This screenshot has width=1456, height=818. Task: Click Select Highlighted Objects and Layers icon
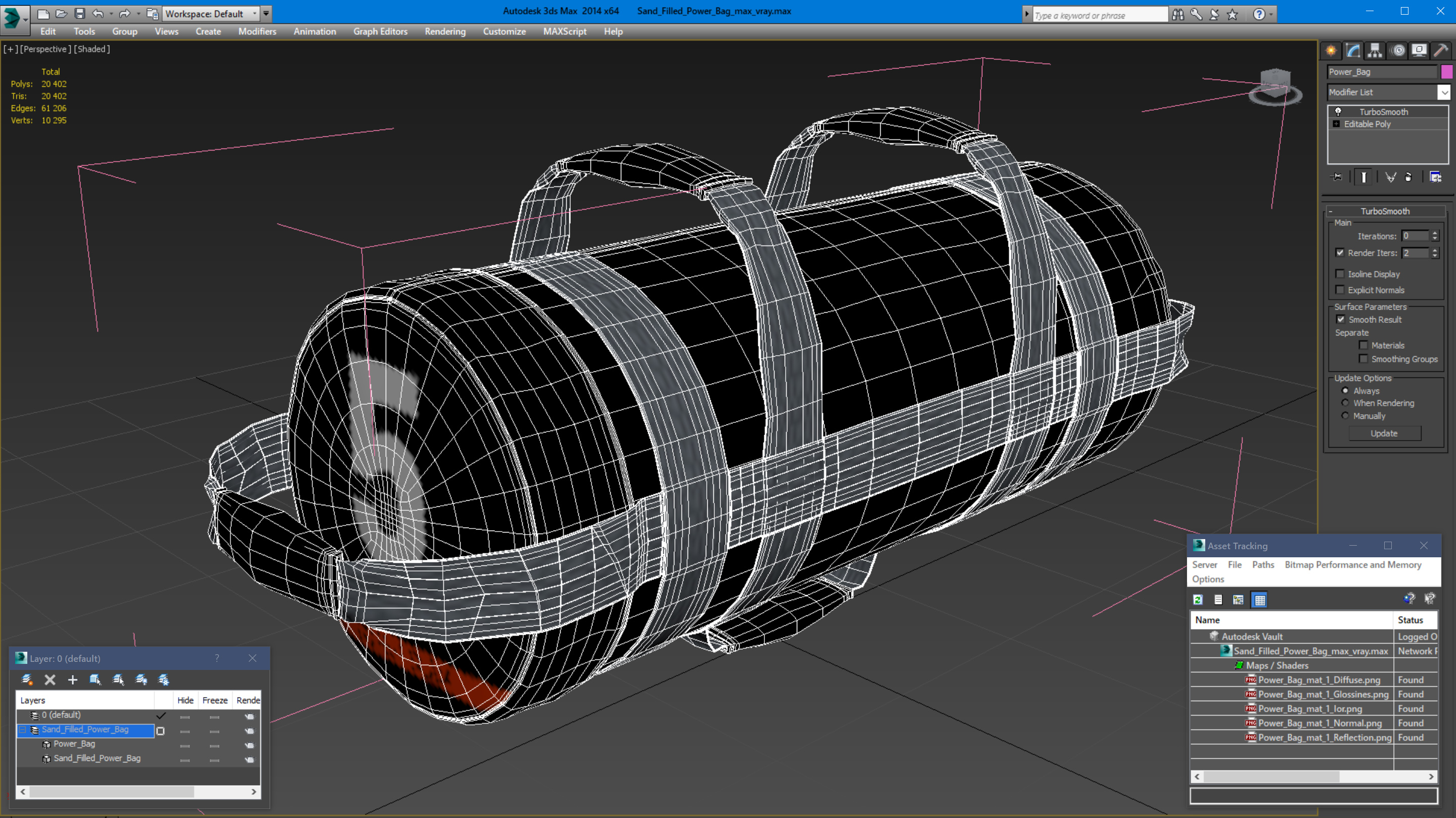click(95, 680)
